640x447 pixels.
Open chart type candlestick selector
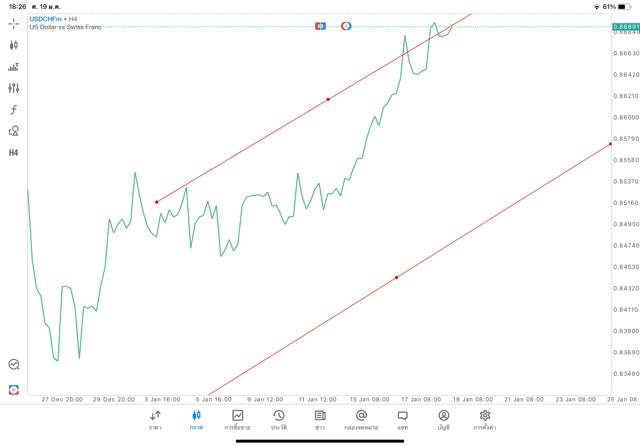tap(14, 45)
